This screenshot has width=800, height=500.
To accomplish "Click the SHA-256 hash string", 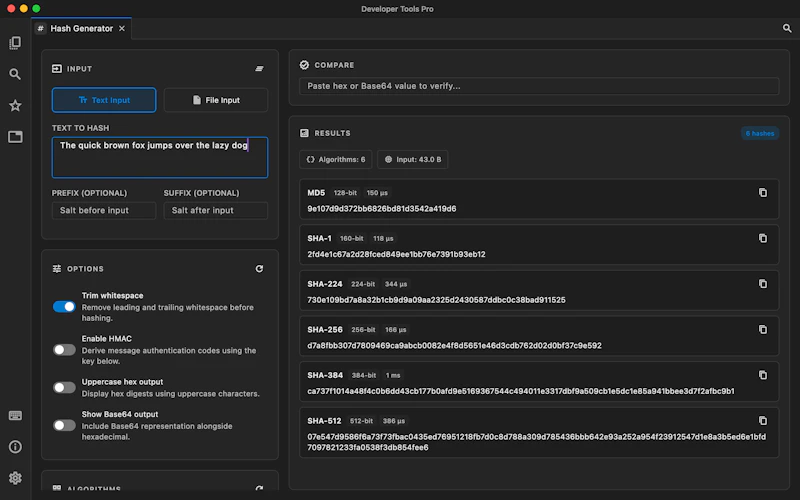I will click(x=454, y=345).
